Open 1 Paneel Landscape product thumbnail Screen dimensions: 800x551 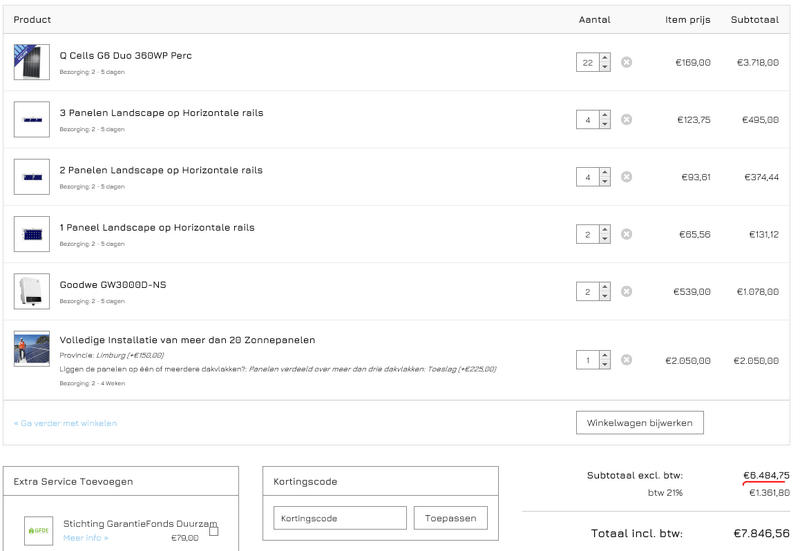click(x=32, y=234)
